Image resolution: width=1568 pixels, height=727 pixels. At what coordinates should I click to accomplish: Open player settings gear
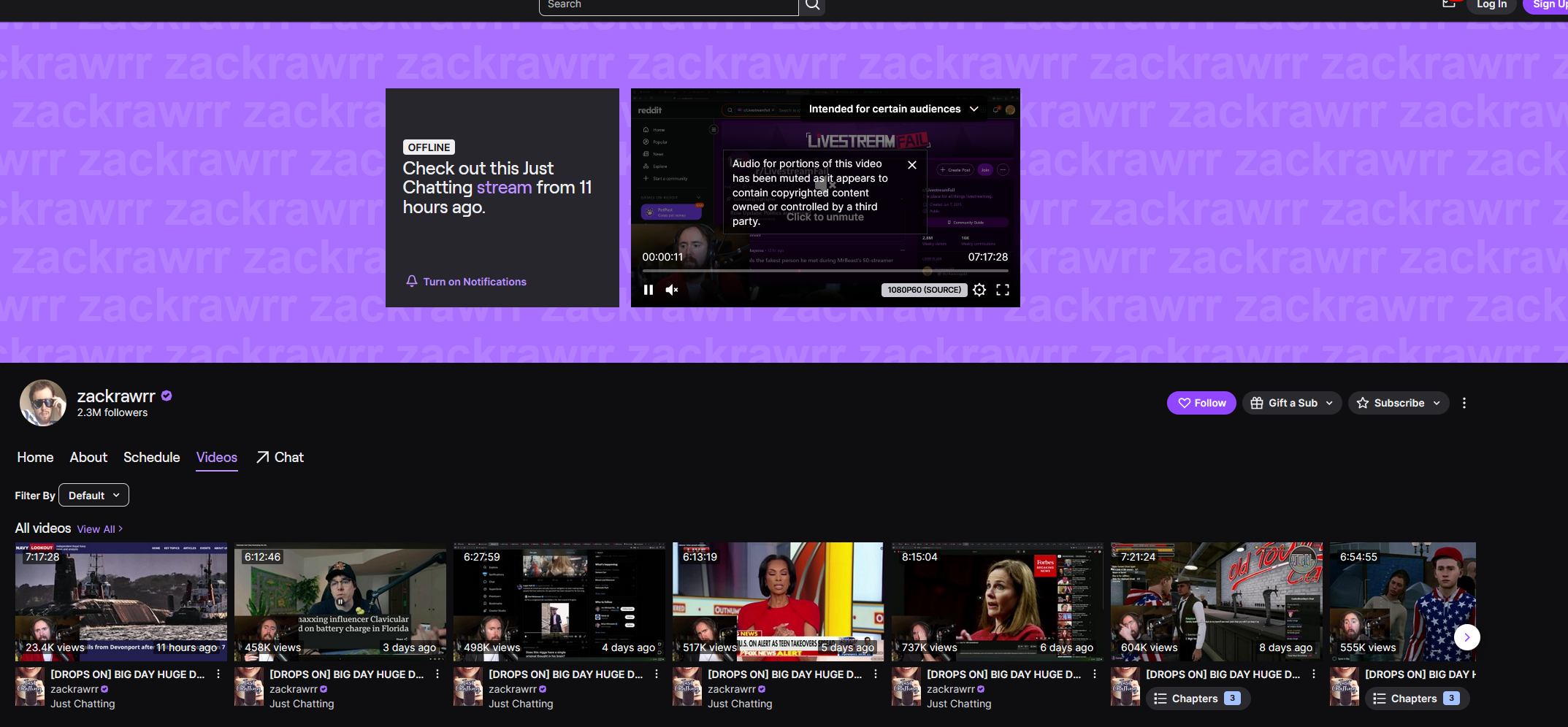pos(979,290)
